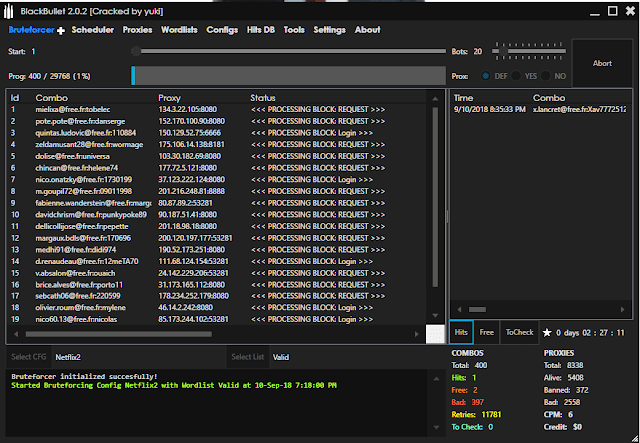The width and height of the screenshot is (640, 443).
Task: Open the Tools tab
Action: (294, 30)
